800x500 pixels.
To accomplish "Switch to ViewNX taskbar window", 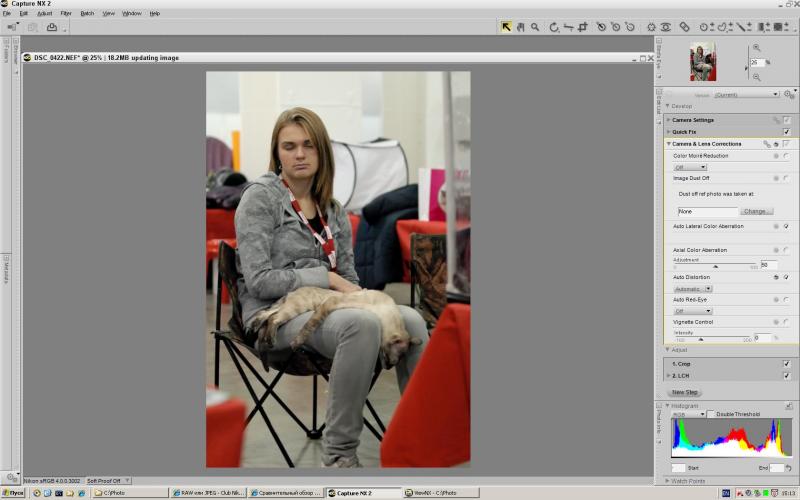I will click(x=441, y=493).
